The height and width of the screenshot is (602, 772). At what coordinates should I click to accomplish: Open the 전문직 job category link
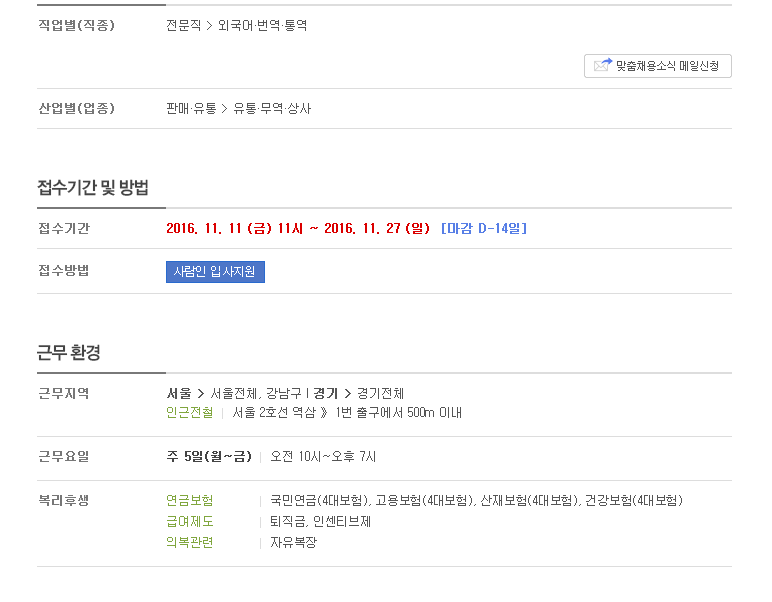183,25
